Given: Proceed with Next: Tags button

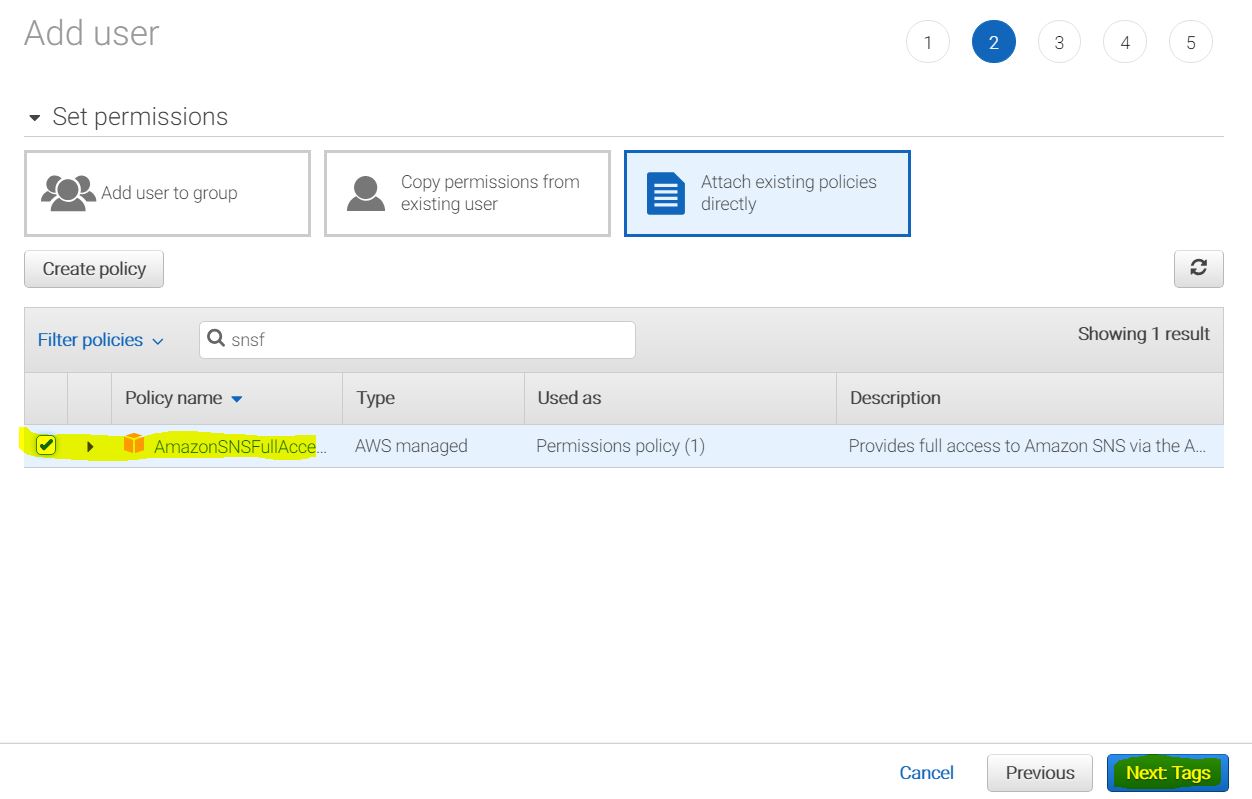Looking at the screenshot, I should click(x=1167, y=773).
